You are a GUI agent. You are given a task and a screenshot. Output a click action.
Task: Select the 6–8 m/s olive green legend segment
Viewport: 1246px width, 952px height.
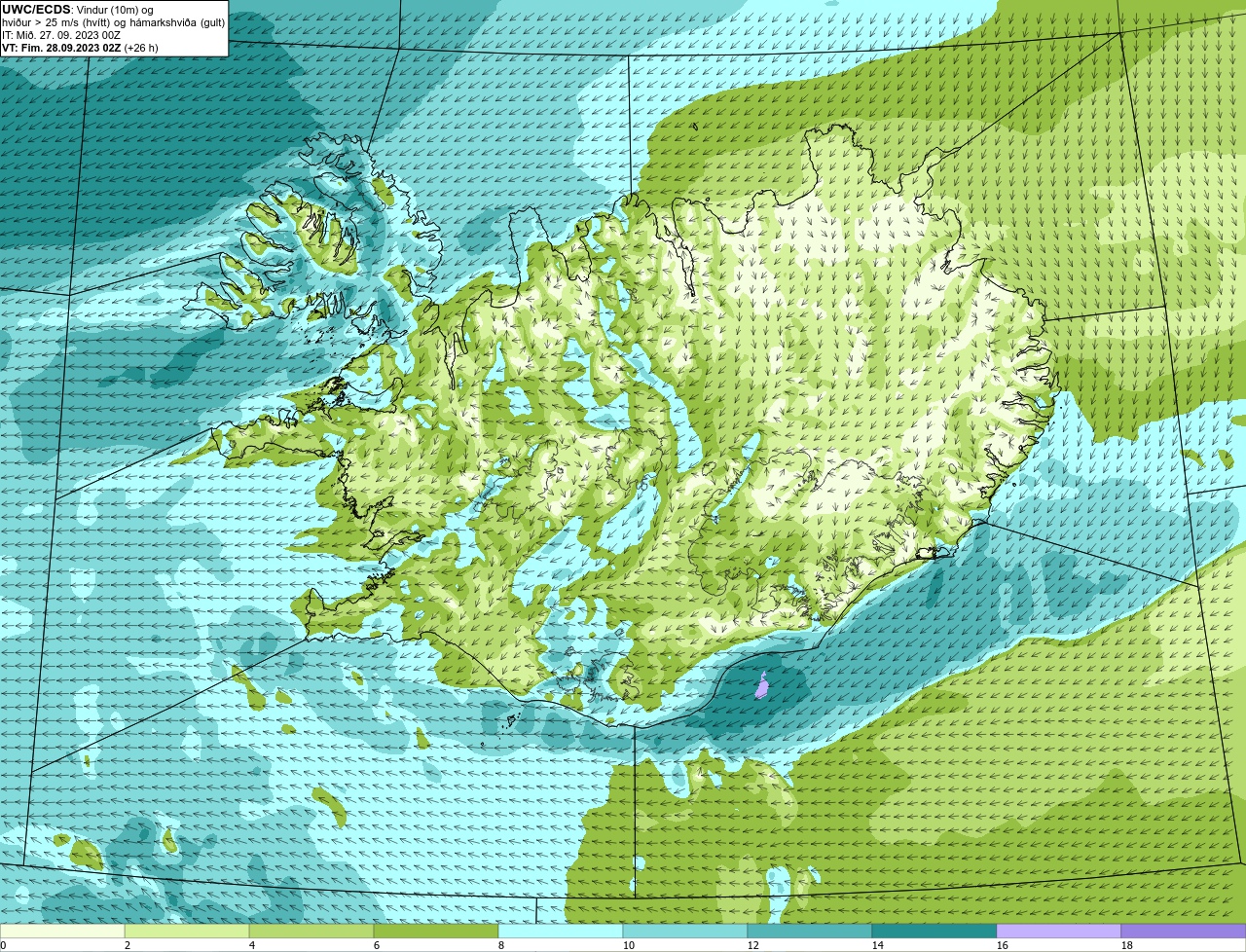click(436, 932)
